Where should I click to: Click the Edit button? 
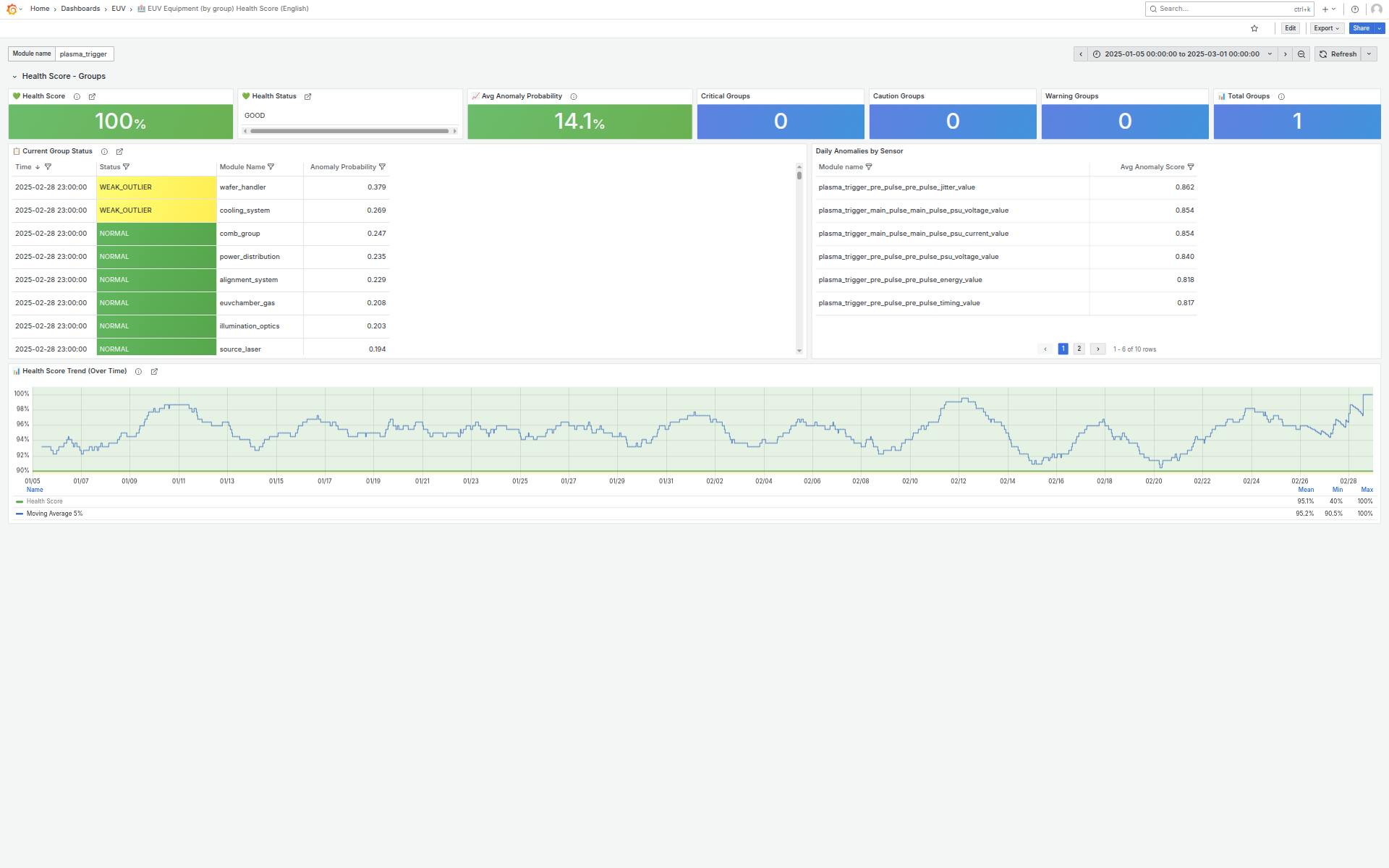[x=1290, y=28]
